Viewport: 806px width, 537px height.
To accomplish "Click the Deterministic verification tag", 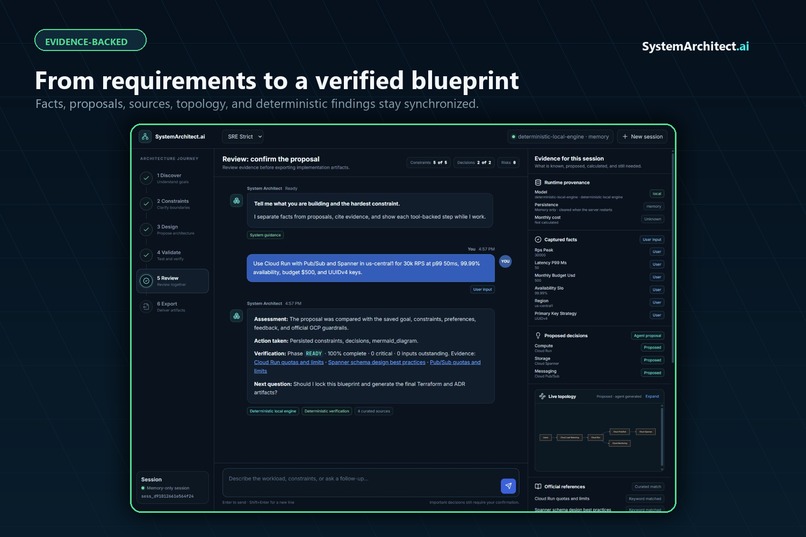I will [327, 411].
